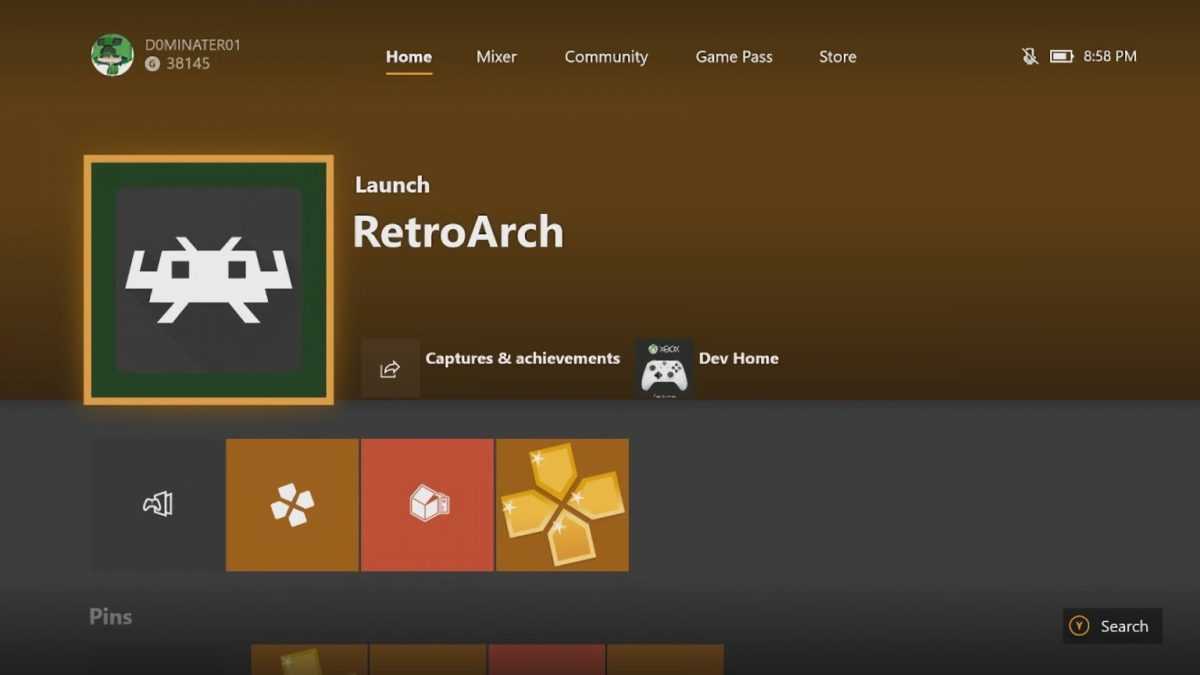The width and height of the screenshot is (1200, 675).
Task: Go to the Game Pass tab
Action: (734, 57)
